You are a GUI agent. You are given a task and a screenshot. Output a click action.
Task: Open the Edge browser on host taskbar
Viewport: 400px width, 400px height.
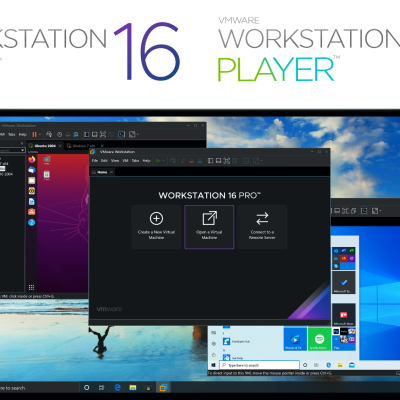pyautogui.click(x=118, y=387)
